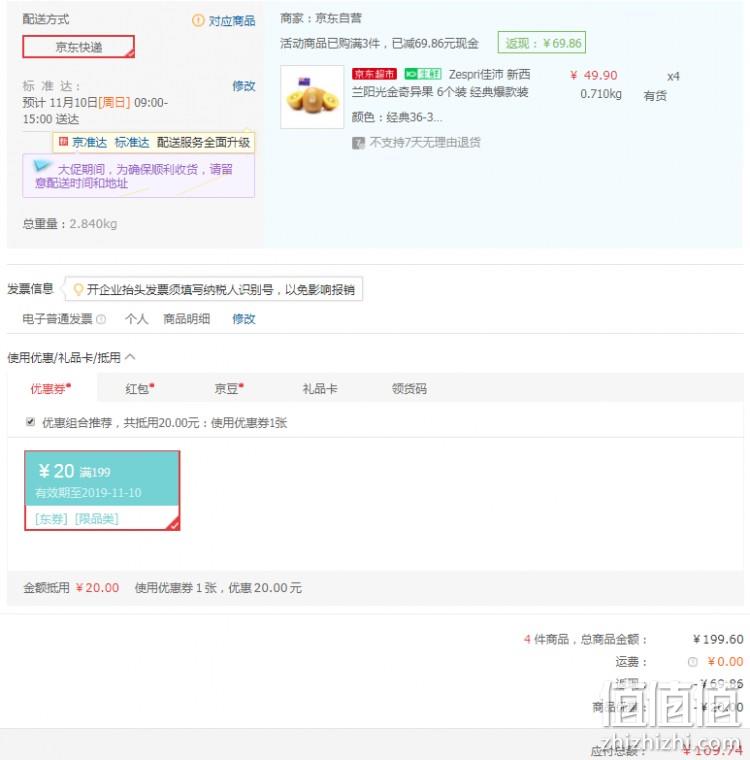Click the 商家：京东自营 seller text

coord(321,18)
